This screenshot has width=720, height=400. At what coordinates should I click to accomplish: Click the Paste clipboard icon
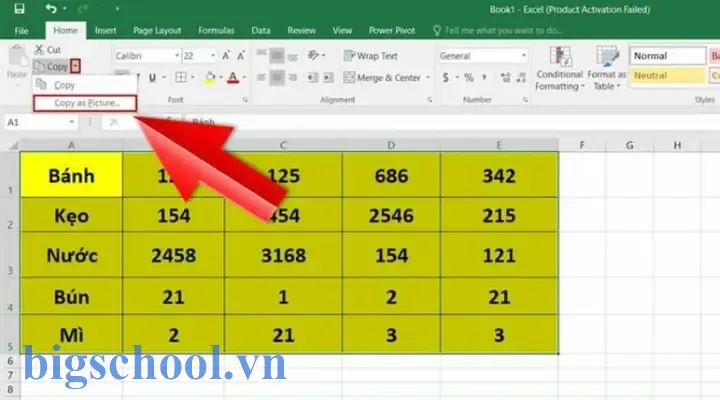(x=17, y=57)
